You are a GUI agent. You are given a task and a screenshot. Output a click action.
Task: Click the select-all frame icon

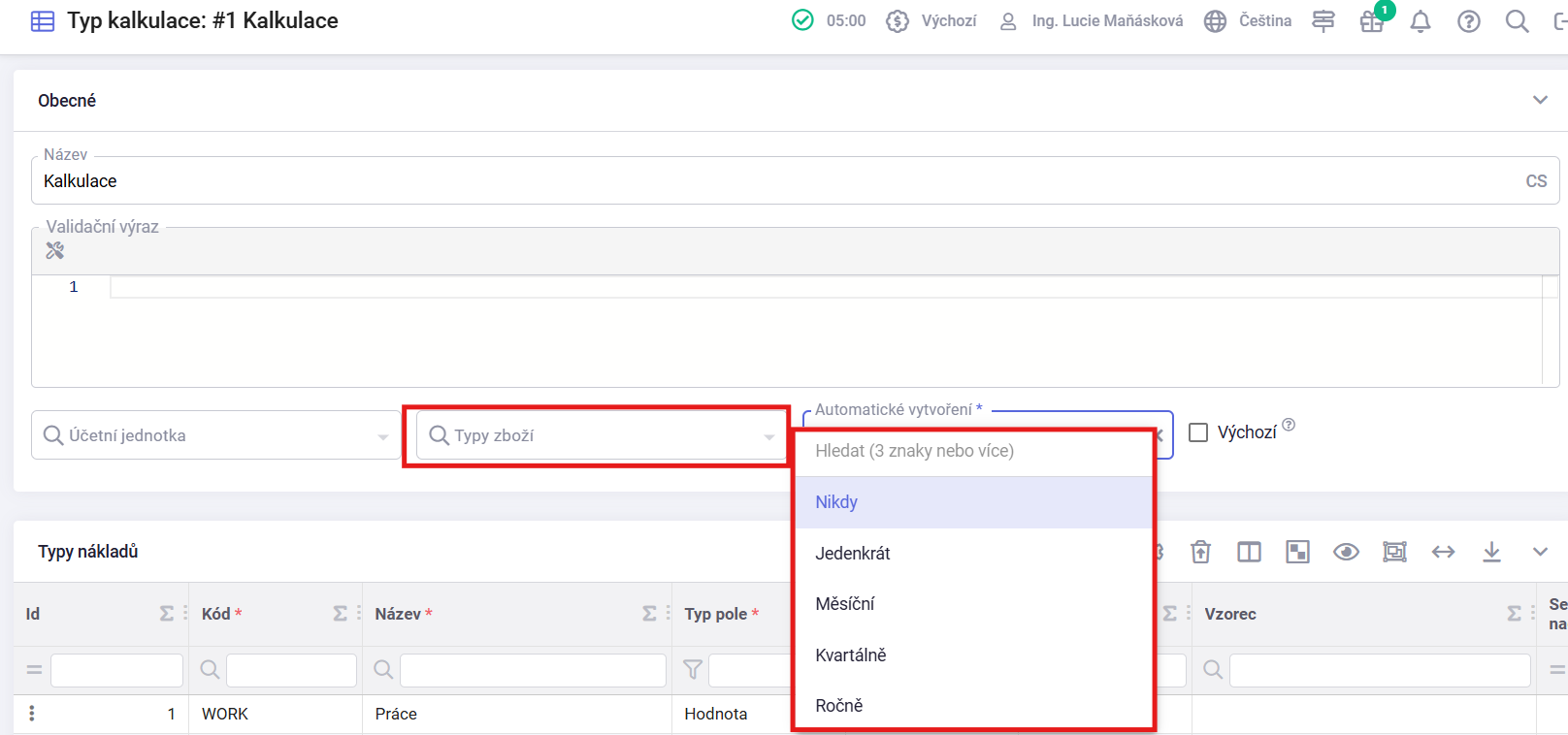coord(1394,552)
